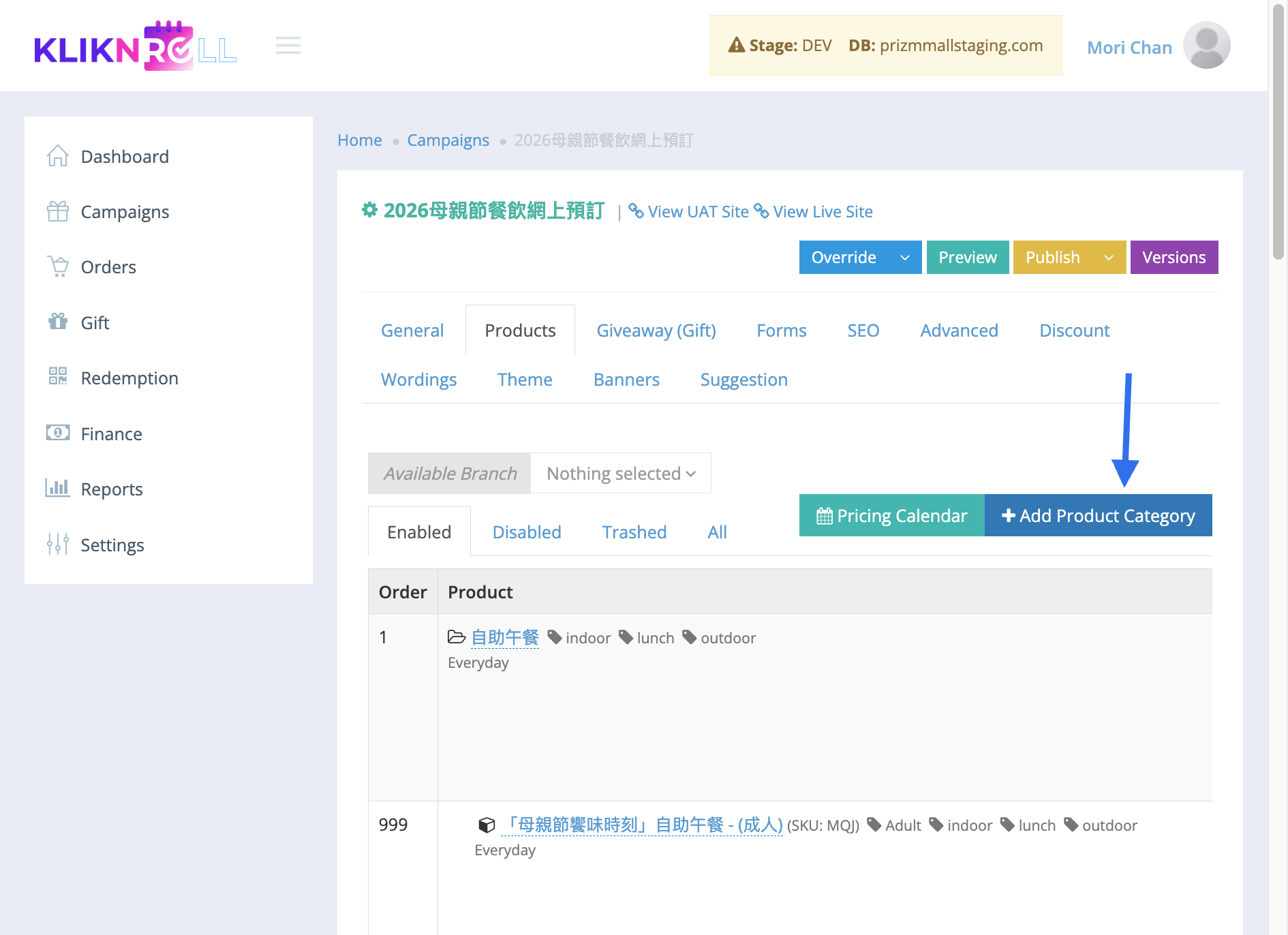The image size is (1288, 935).
Task: Select the Theme tab
Action: pos(525,380)
